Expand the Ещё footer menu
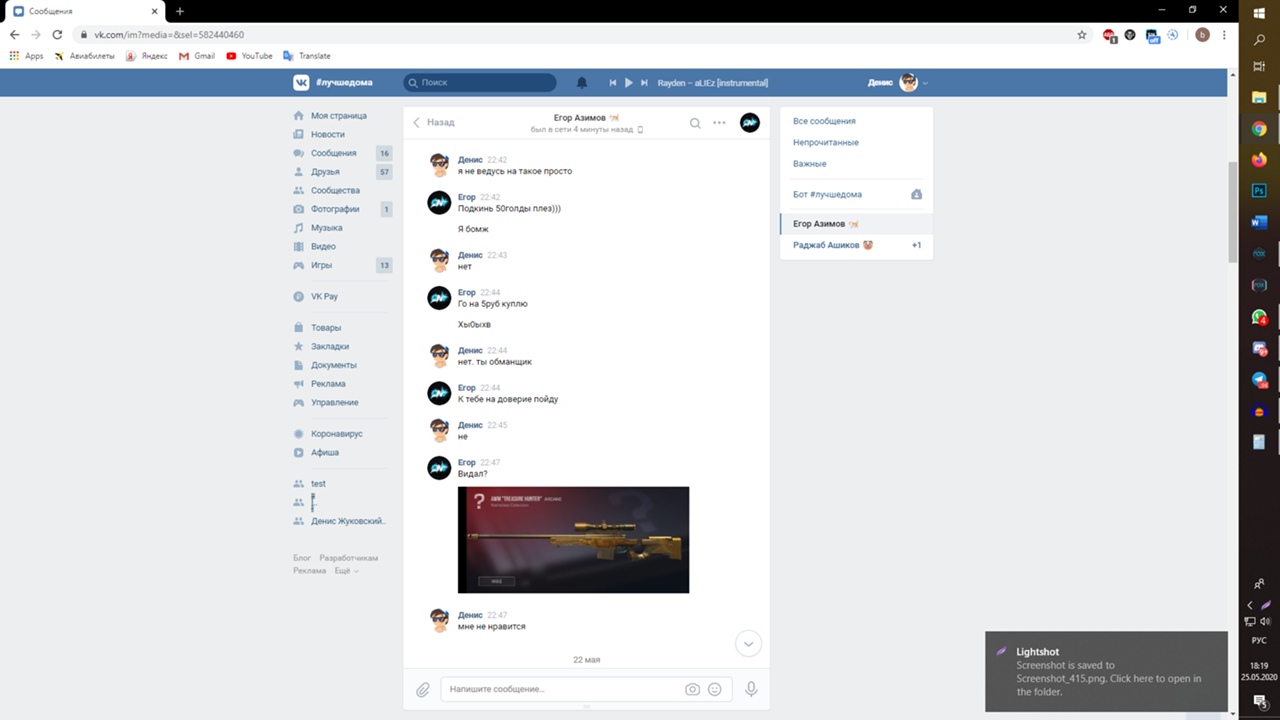Image resolution: width=1280 pixels, height=720 pixels. tap(346, 570)
